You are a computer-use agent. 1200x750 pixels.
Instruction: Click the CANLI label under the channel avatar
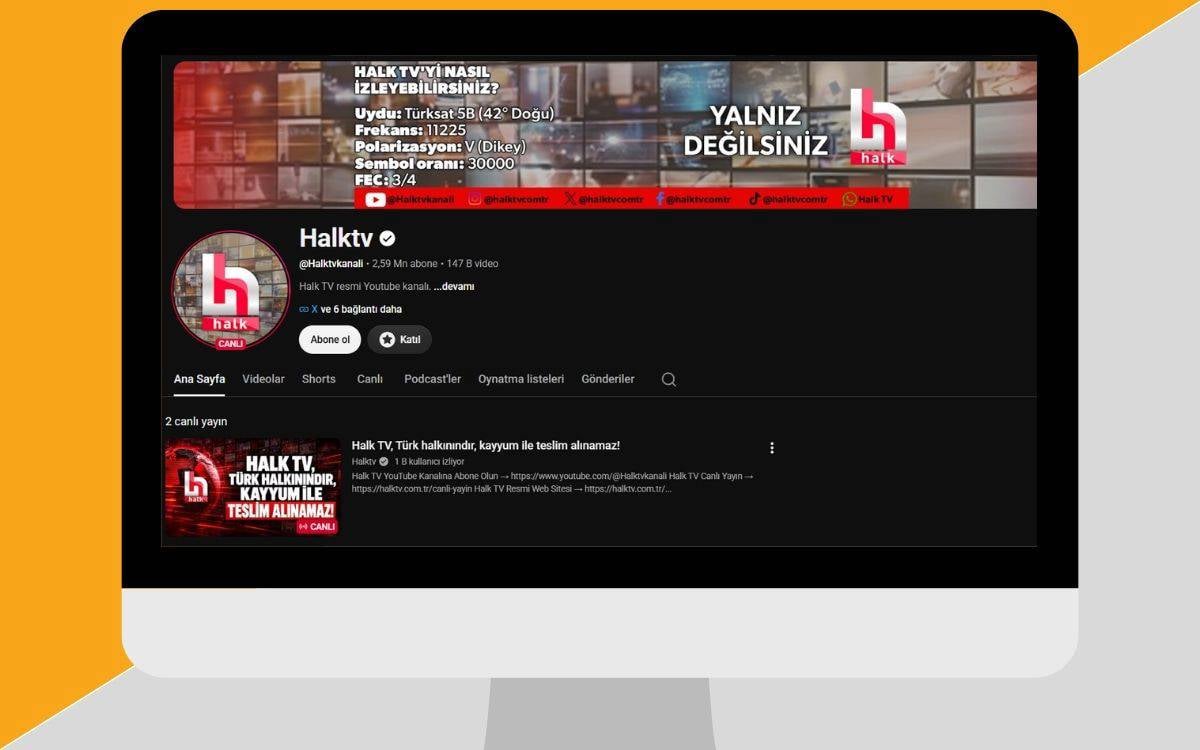(231, 343)
